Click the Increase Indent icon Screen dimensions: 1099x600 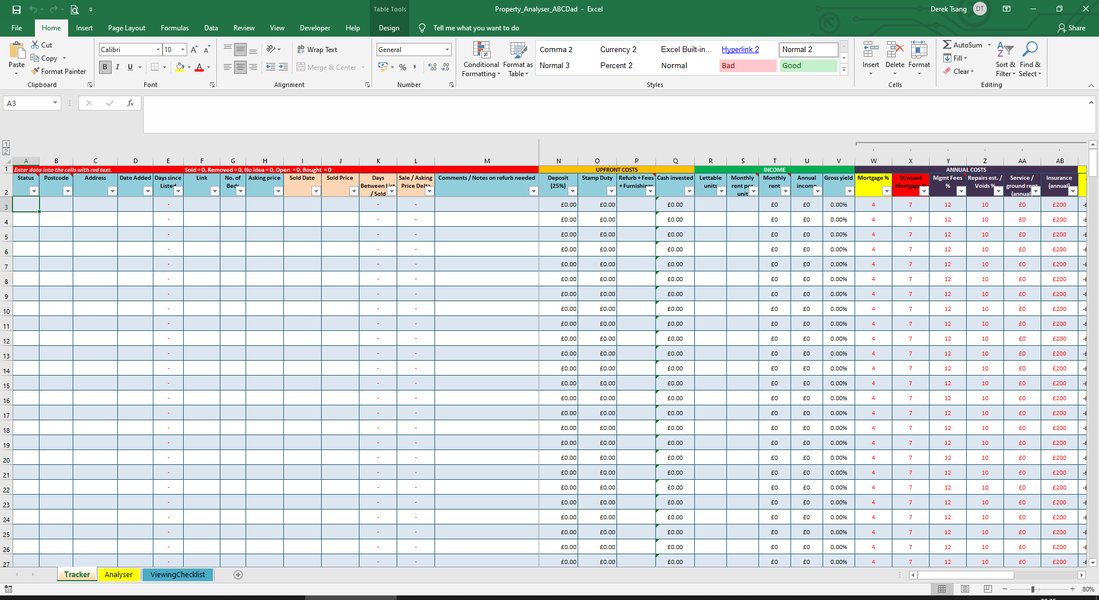click(282, 67)
